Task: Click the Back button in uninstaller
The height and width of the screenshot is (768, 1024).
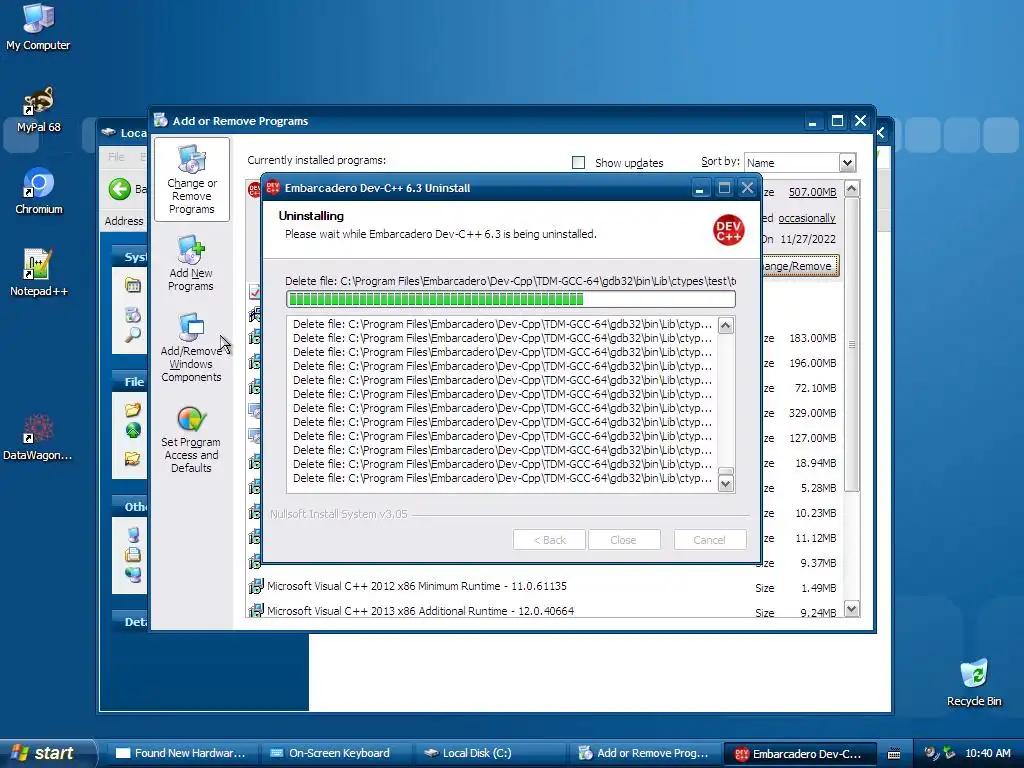Action: coord(549,540)
